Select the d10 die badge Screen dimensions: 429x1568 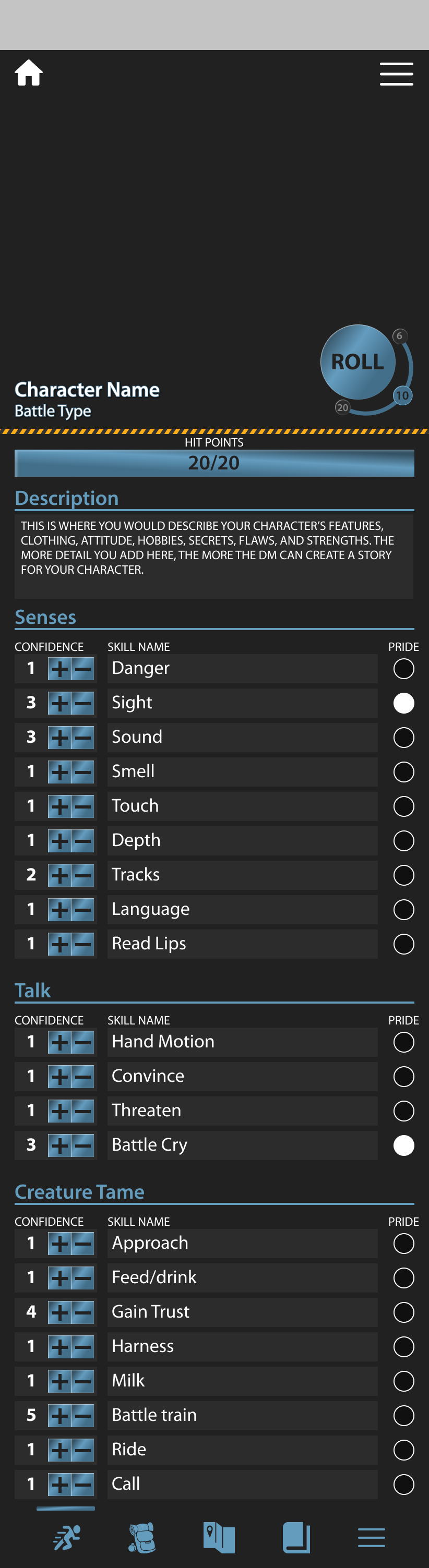[x=402, y=396]
